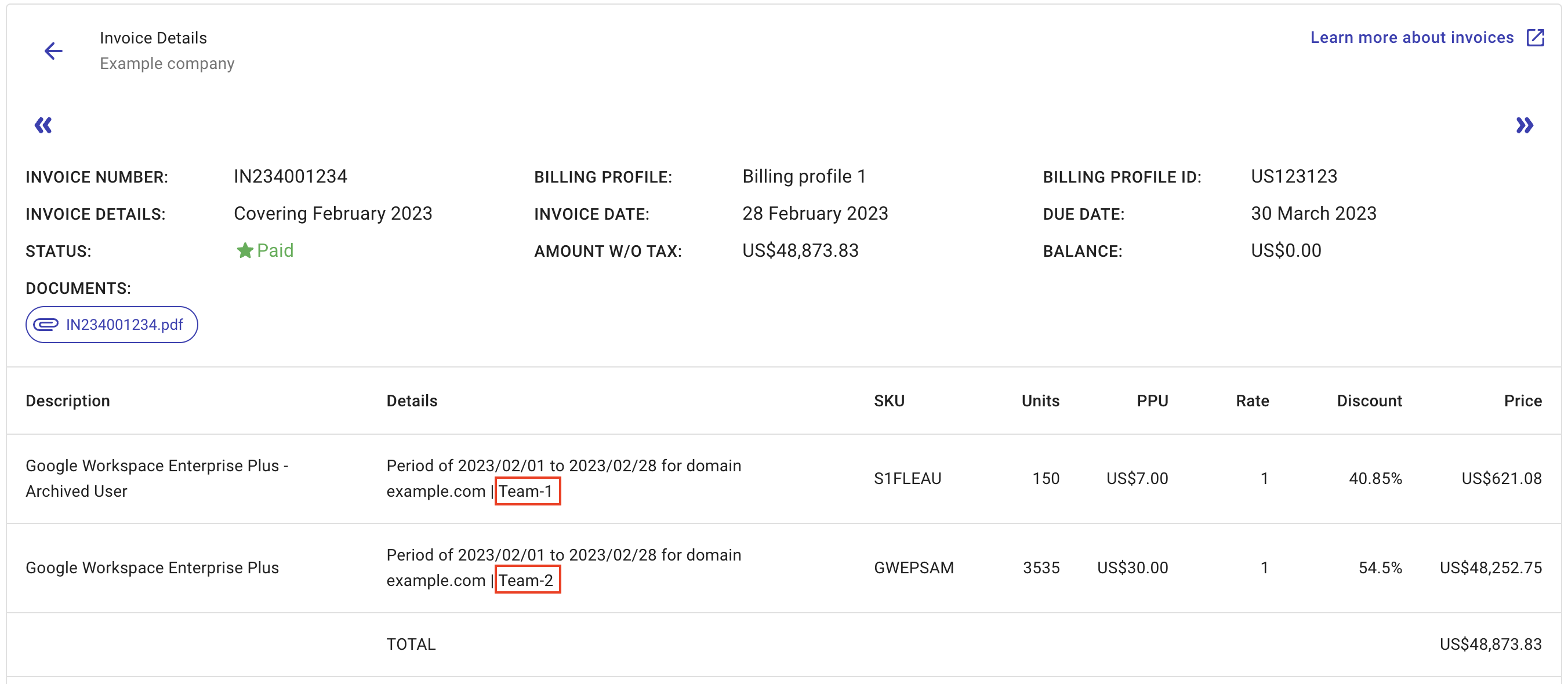Open Learn more about invoices link
Image resolution: width=1568 pixels, height=684 pixels.
click(x=1411, y=38)
